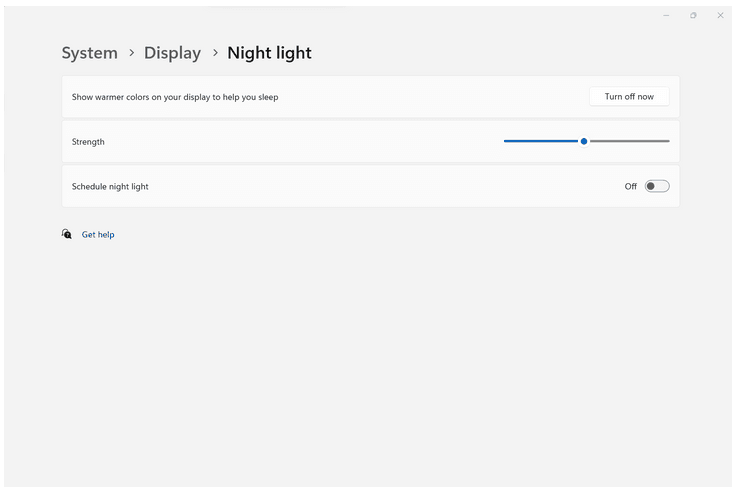
Task: Restore down the Settings window
Action: (693, 16)
